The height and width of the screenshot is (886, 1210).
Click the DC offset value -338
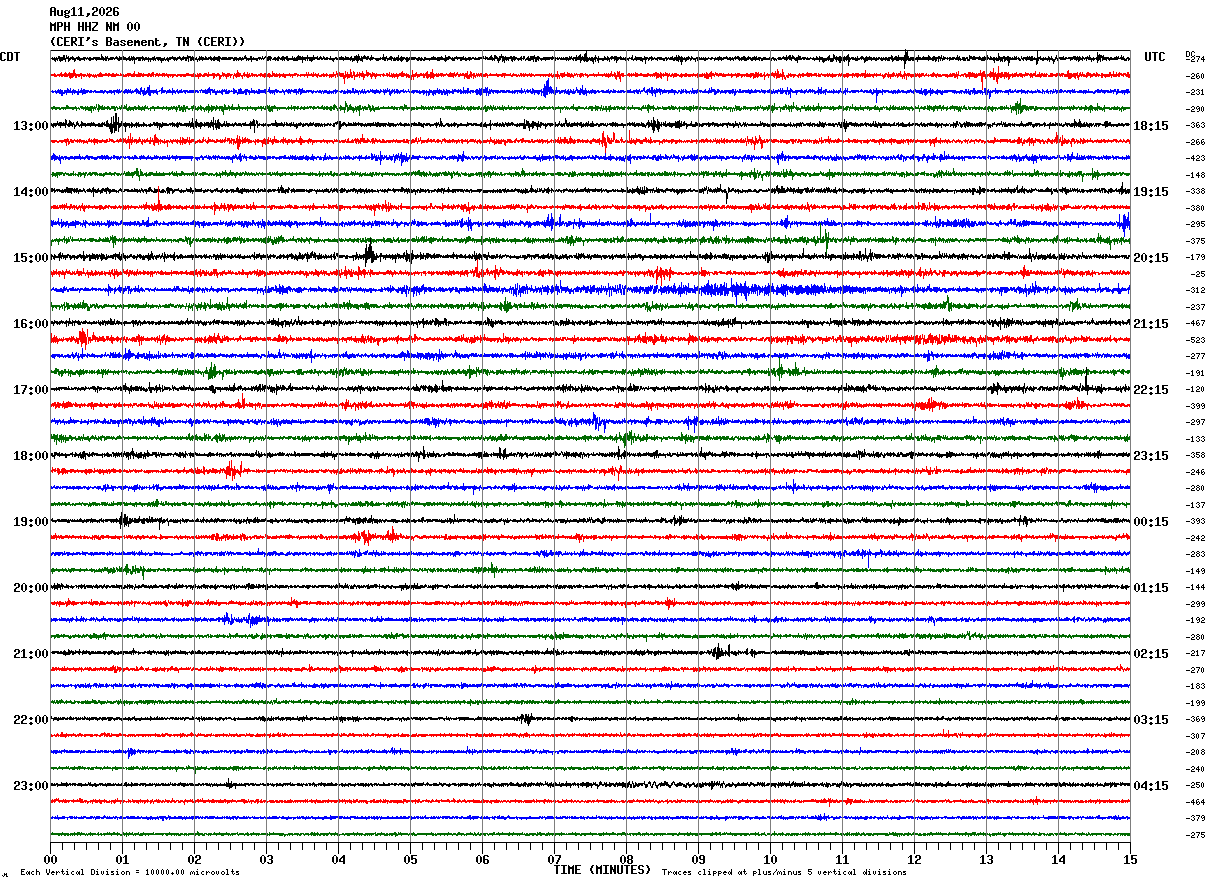pyautogui.click(x=1195, y=192)
